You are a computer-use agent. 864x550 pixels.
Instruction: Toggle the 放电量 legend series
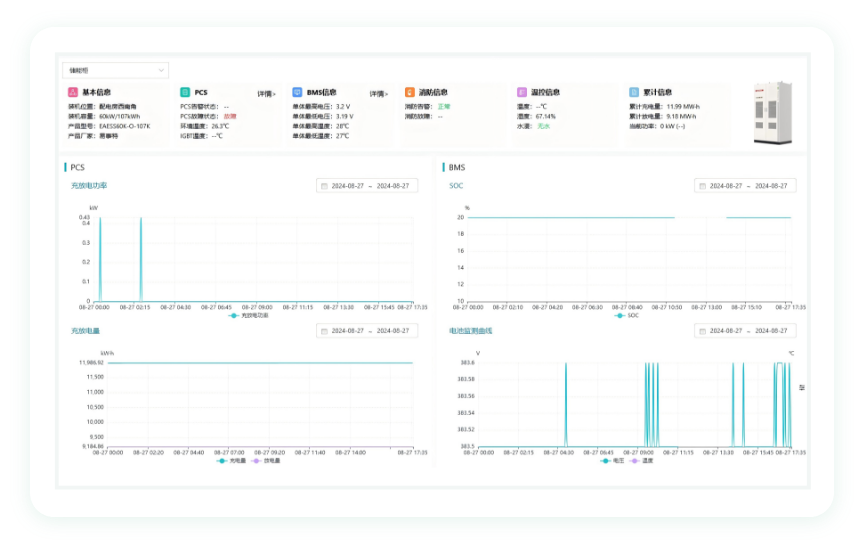pos(266,461)
